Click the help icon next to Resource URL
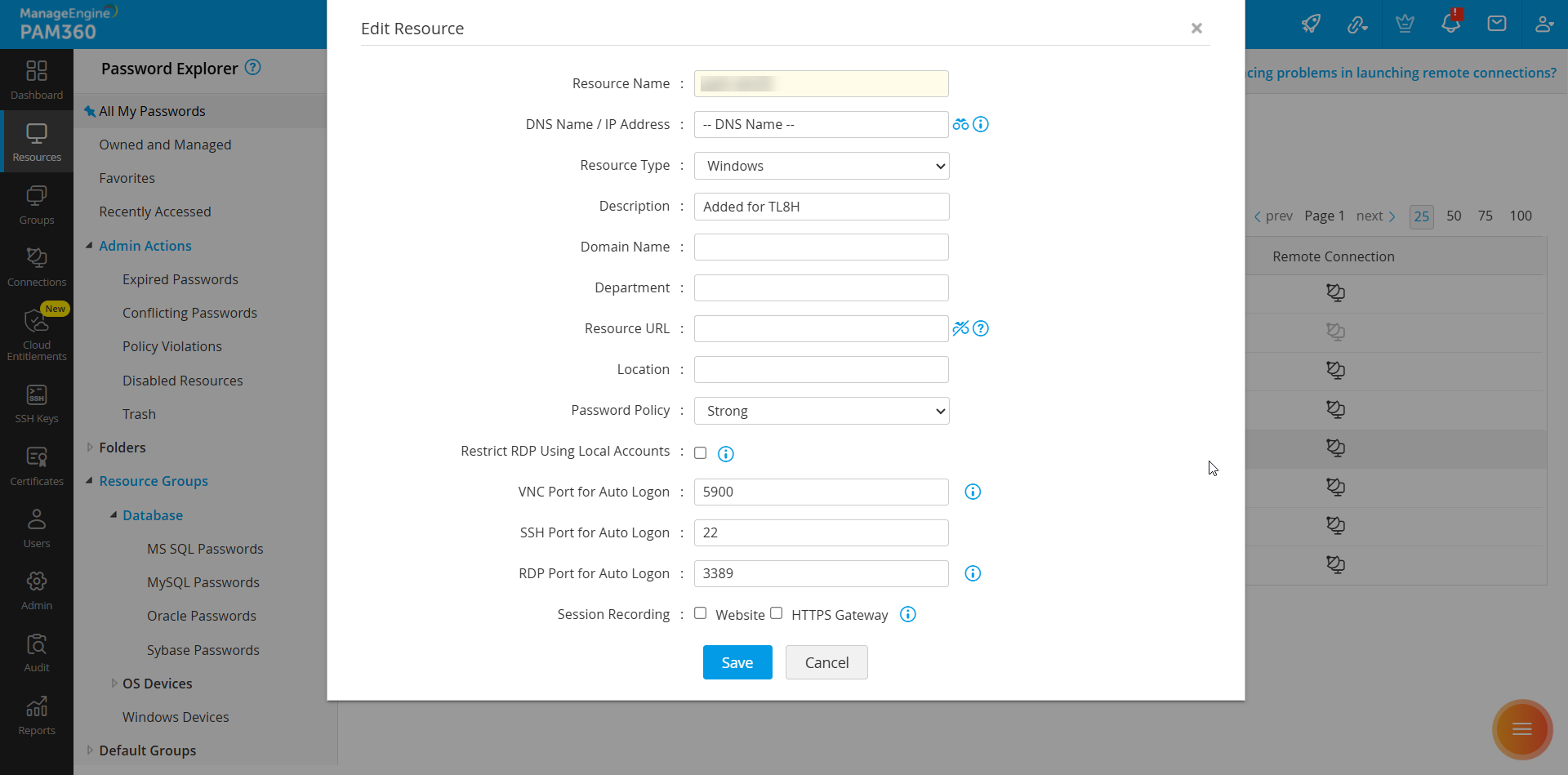This screenshot has width=1568, height=775. [981, 328]
